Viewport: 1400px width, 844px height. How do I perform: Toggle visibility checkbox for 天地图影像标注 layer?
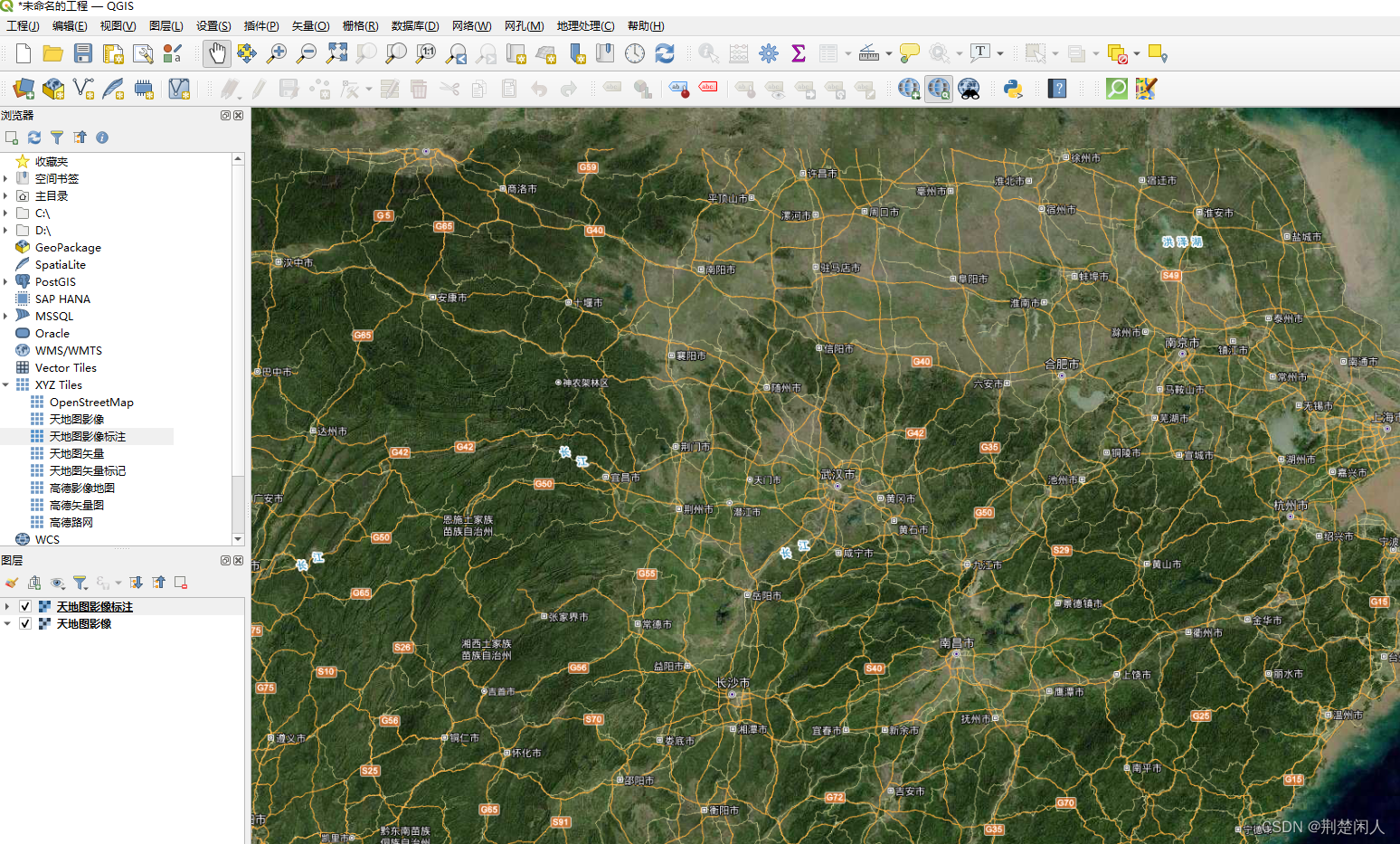[25, 607]
